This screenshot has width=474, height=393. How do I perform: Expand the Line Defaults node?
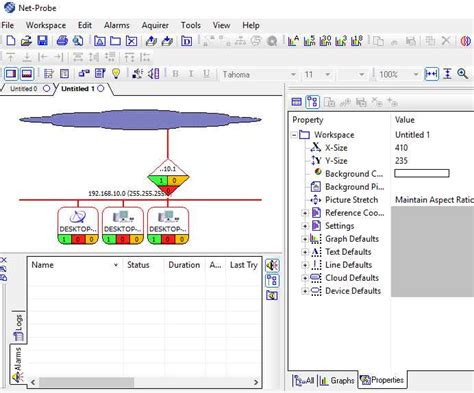pos(305,265)
